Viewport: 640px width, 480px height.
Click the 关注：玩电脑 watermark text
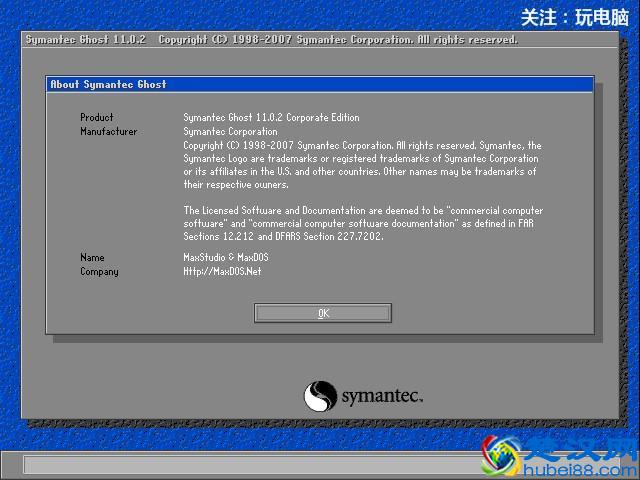coord(576,17)
